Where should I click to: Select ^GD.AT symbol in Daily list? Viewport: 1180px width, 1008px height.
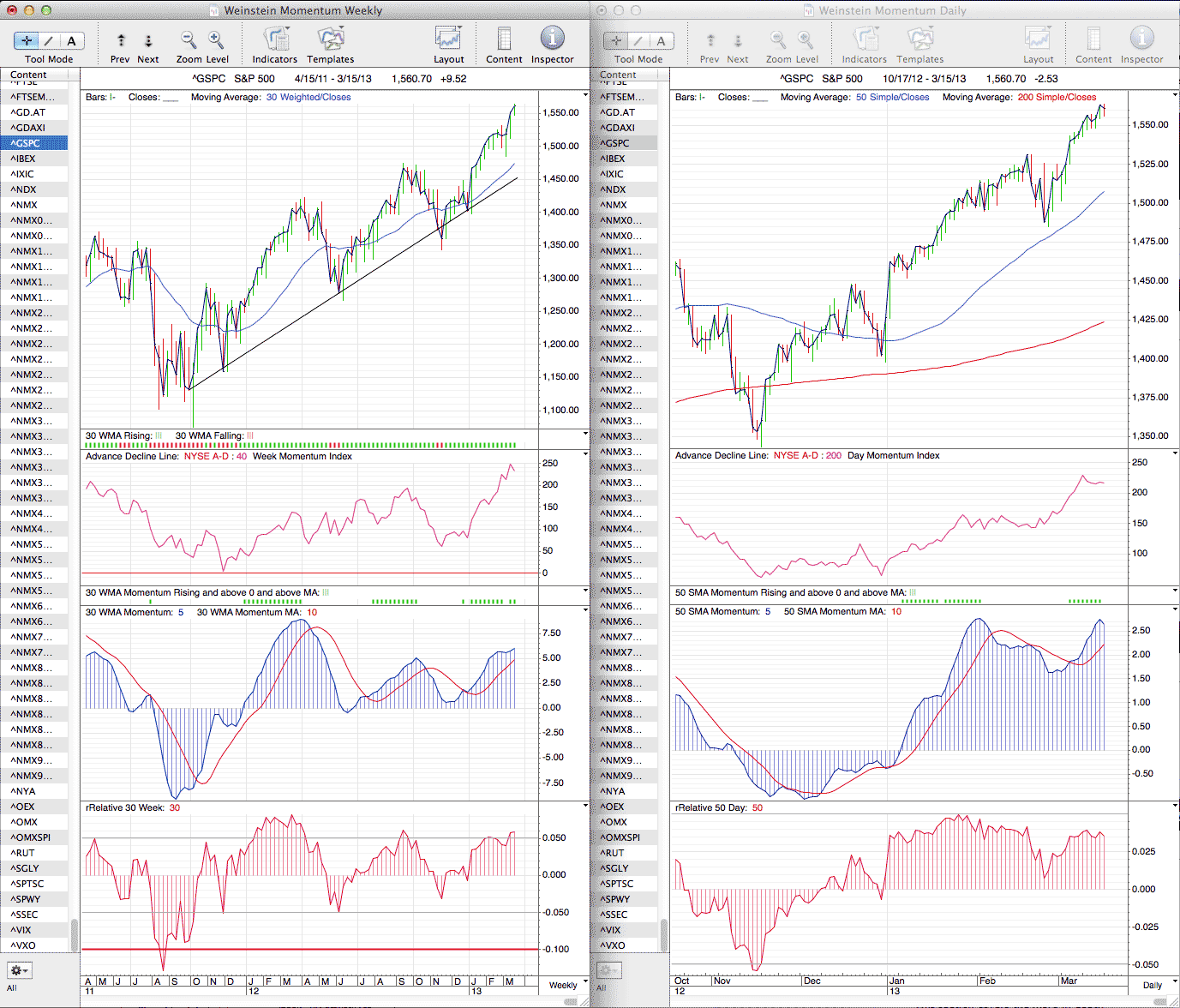coord(624,112)
